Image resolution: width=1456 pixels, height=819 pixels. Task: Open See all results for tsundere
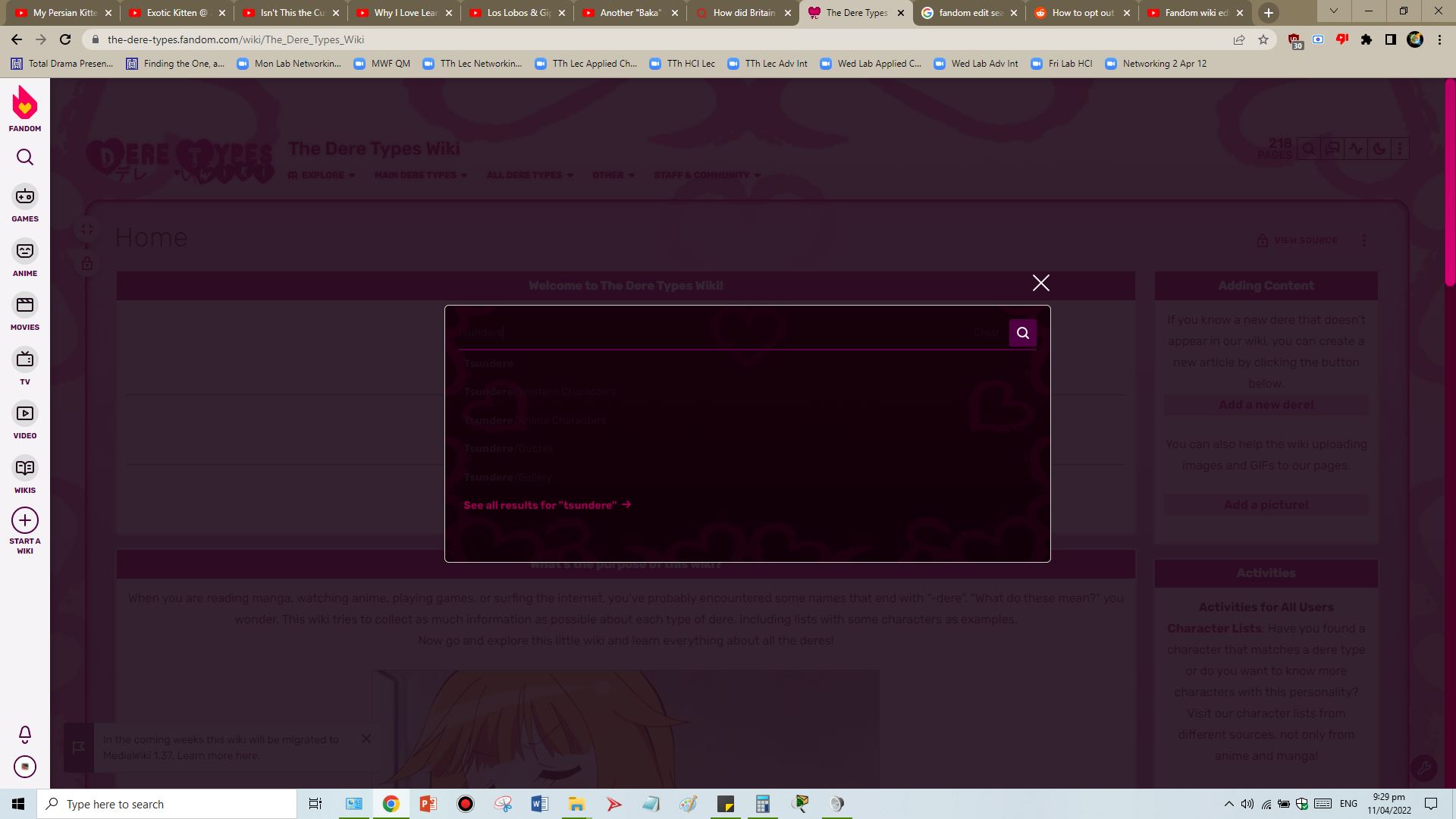(x=547, y=505)
